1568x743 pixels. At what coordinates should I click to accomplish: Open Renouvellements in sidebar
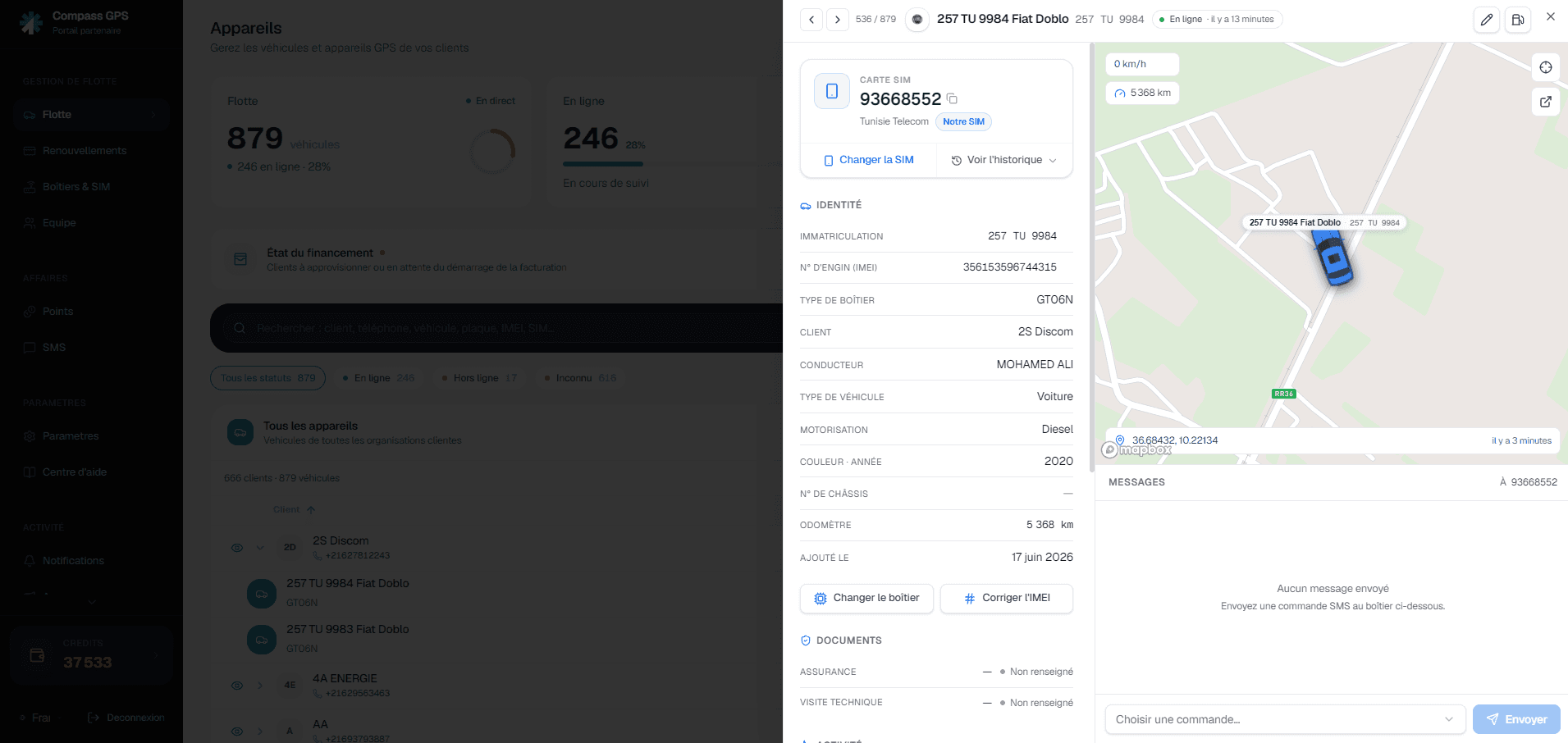click(90, 151)
